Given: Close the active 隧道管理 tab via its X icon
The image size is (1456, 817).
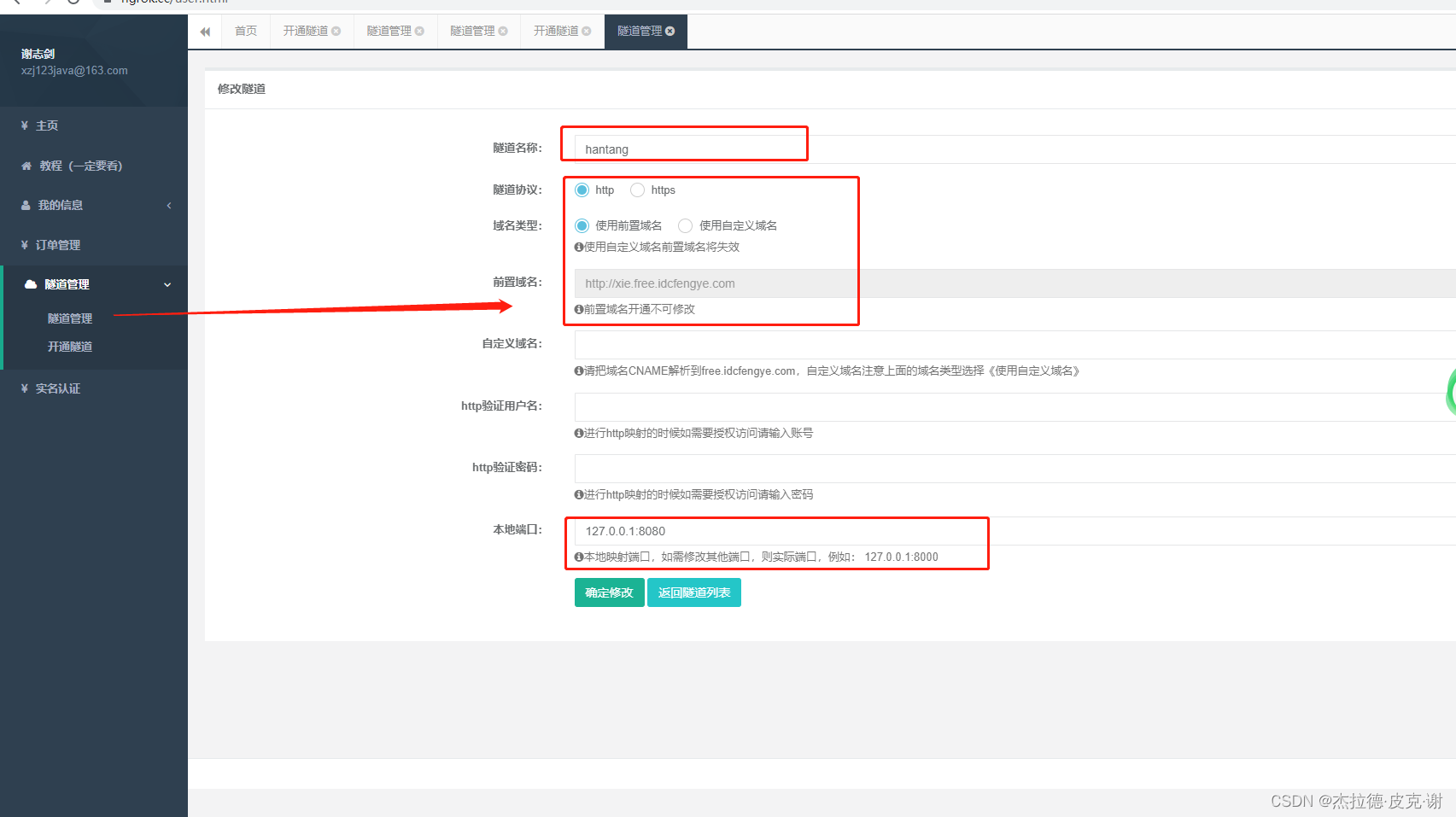Looking at the screenshot, I should [x=670, y=32].
